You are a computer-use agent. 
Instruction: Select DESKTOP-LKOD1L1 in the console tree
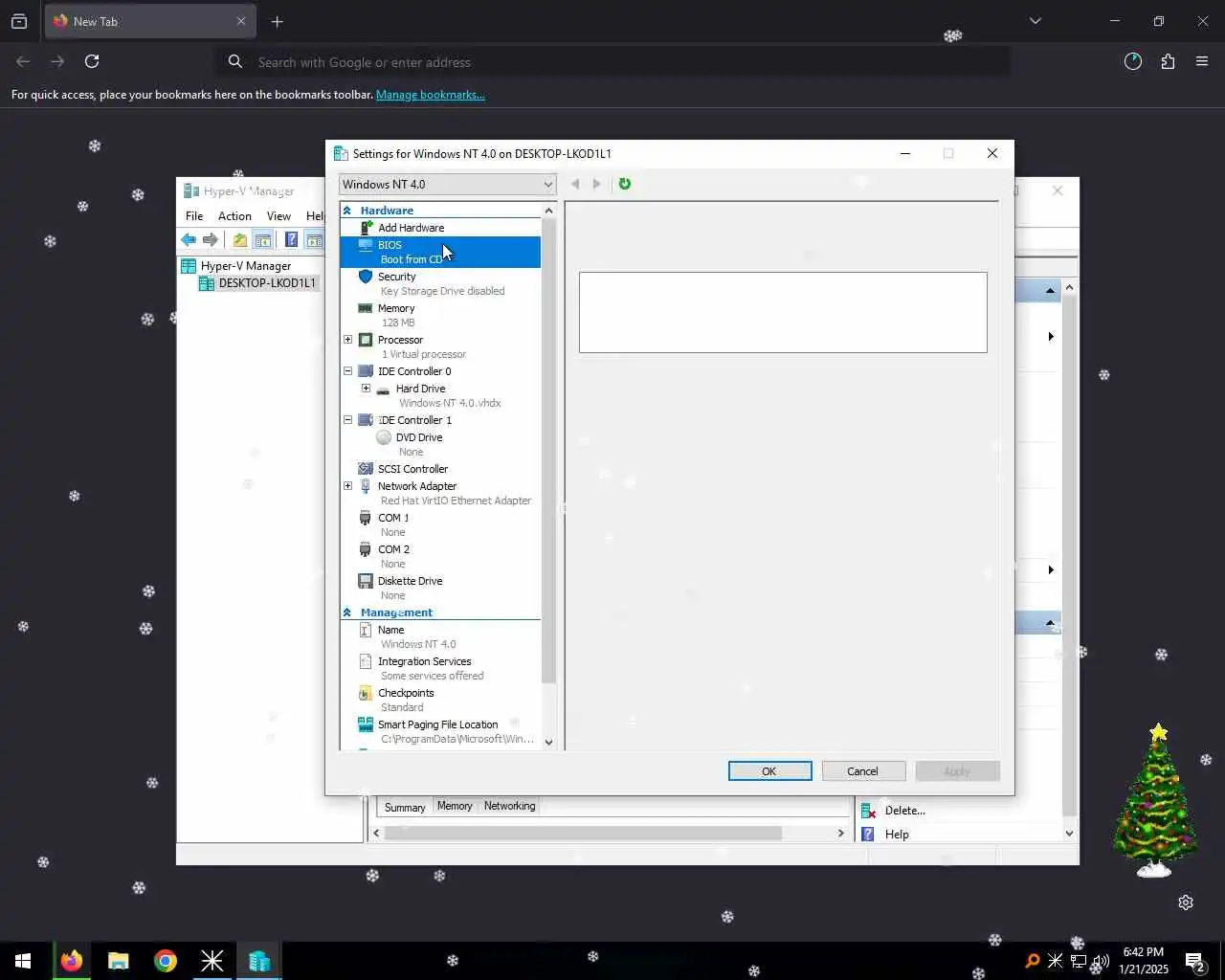point(267,283)
